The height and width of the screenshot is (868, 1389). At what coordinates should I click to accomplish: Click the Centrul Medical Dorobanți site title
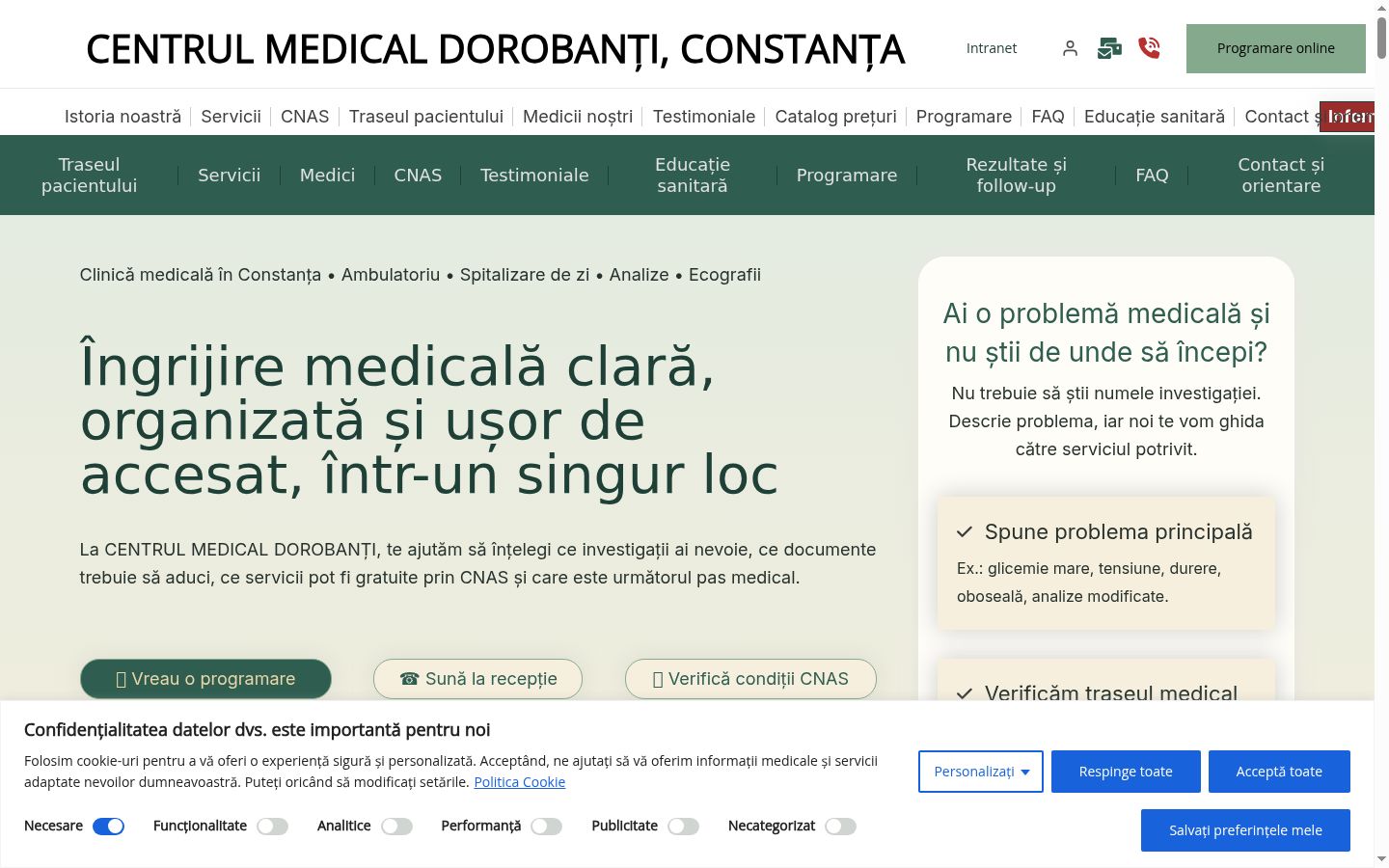(x=496, y=49)
